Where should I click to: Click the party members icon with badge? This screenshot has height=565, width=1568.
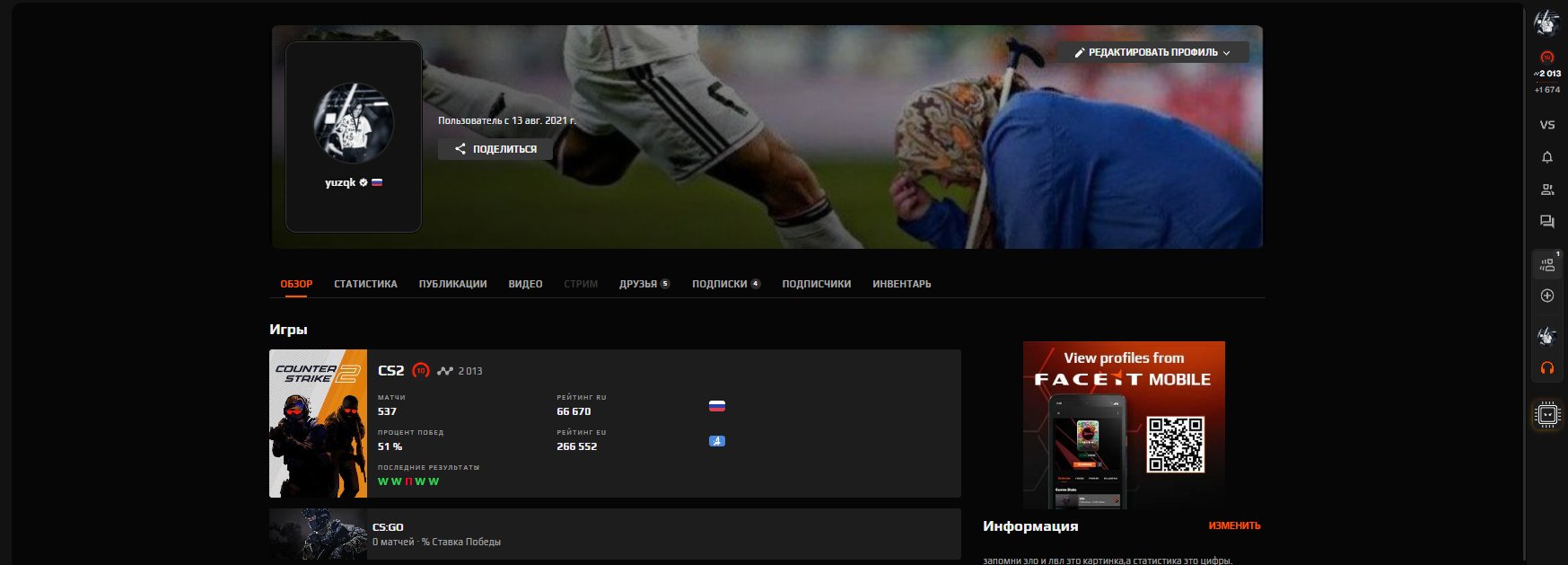coord(1546,264)
